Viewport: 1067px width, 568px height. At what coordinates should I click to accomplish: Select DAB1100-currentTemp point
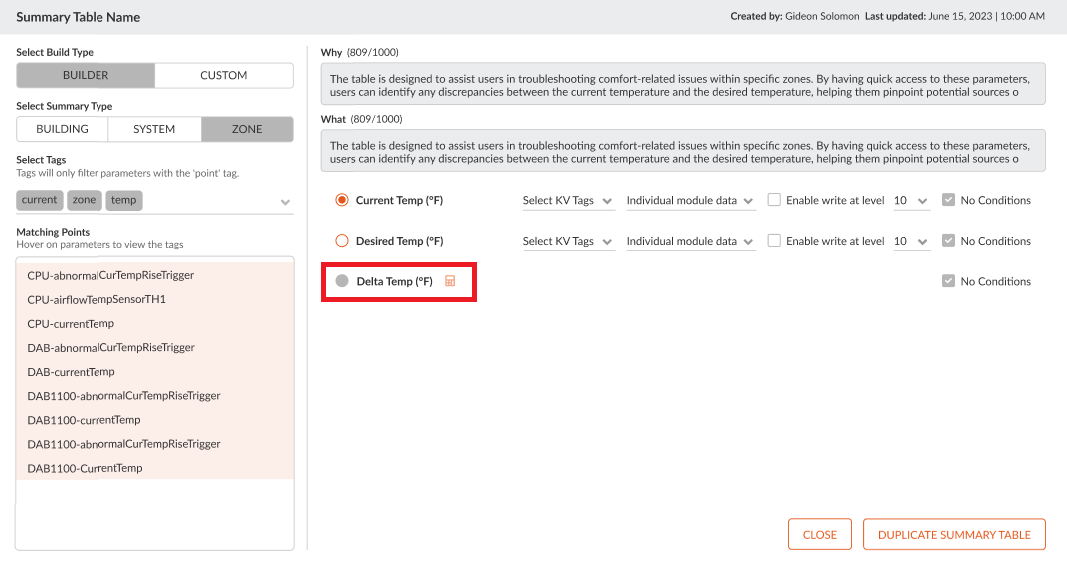coord(155,420)
